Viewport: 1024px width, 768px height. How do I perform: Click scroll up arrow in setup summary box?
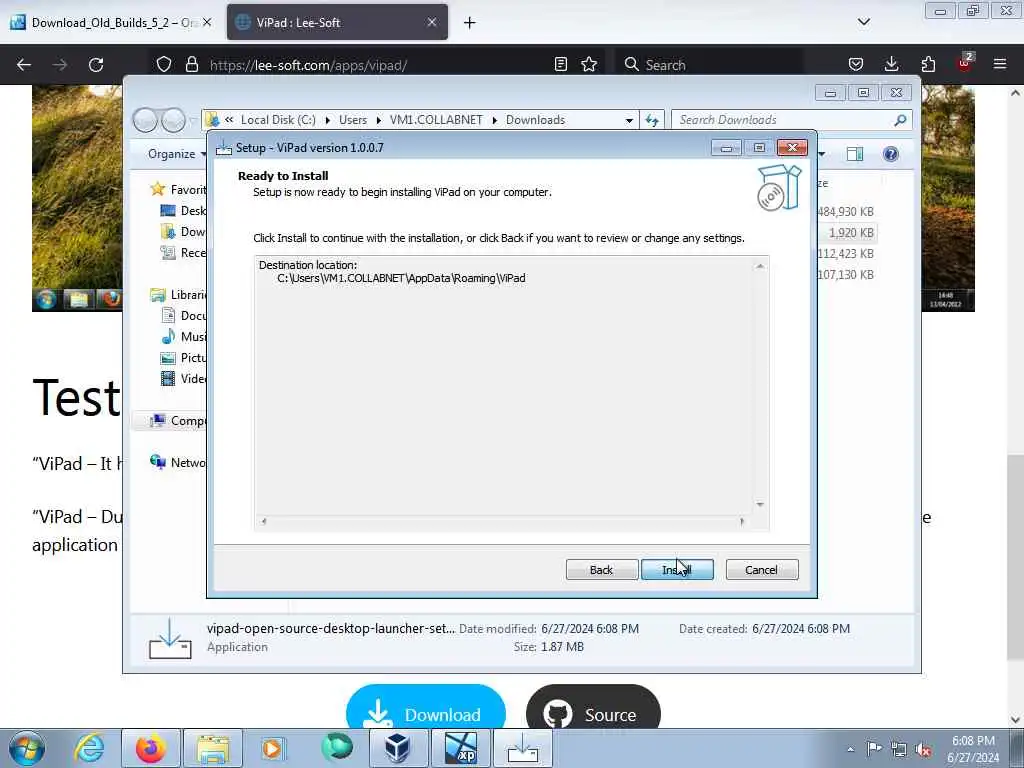(760, 266)
